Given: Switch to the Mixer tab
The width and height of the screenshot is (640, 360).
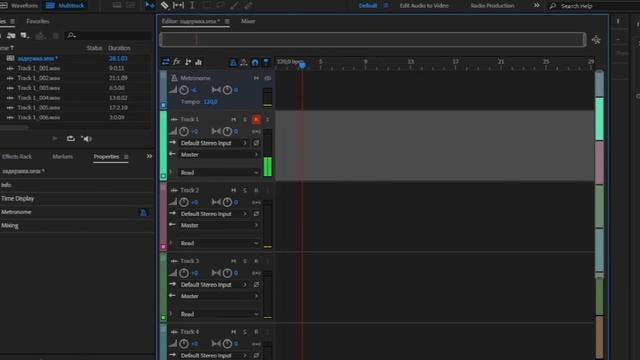Looking at the screenshot, I should [248, 21].
